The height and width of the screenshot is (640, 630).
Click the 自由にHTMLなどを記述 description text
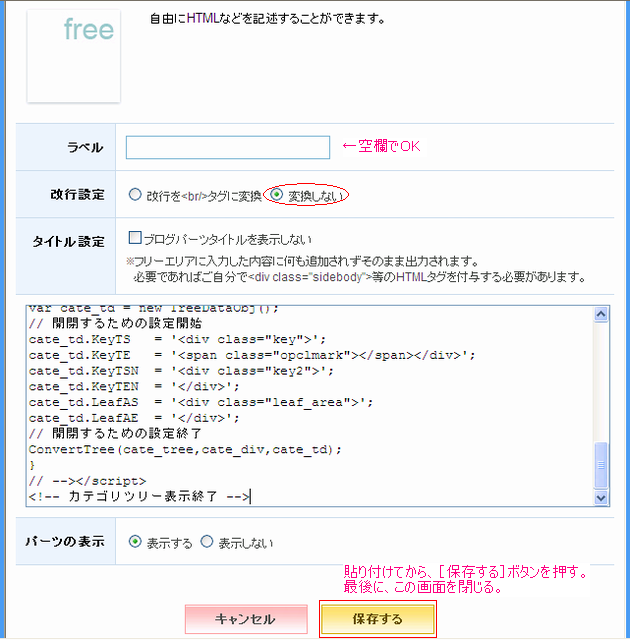pyautogui.click(x=267, y=19)
